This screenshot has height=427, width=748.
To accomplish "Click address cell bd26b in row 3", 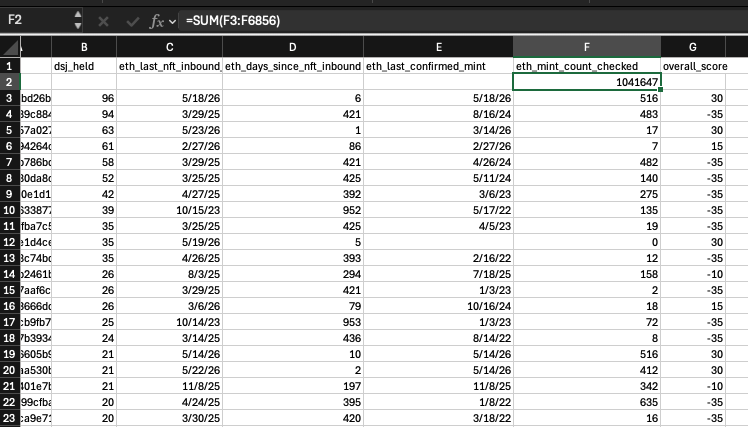I will tap(36, 98).
